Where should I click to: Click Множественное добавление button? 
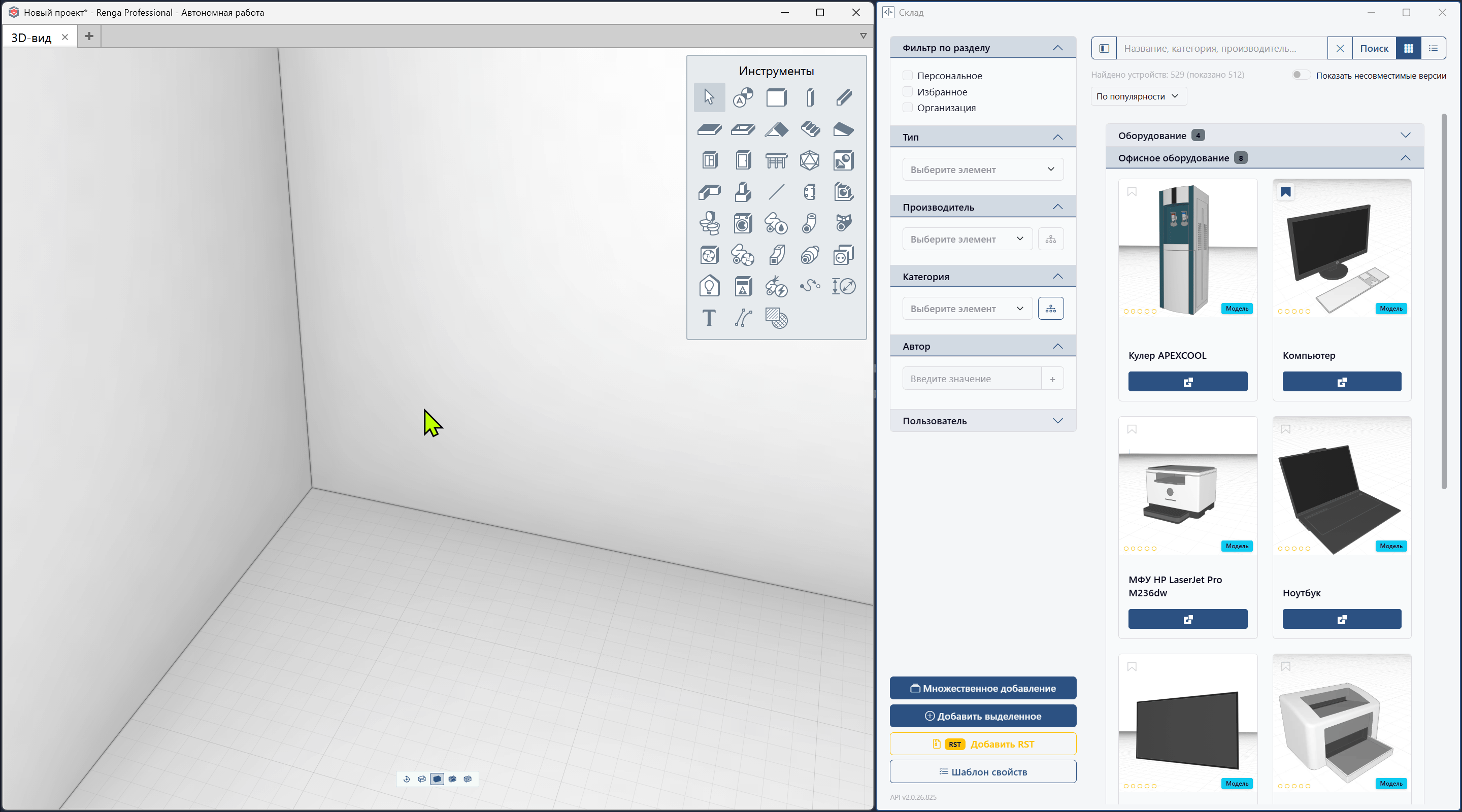(982, 688)
